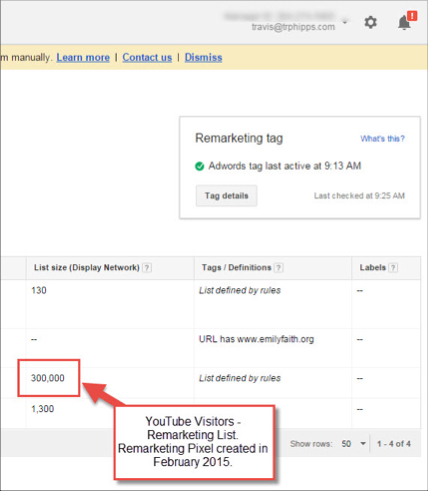Image resolution: width=428 pixels, height=491 pixels.
Task: Open the What's this? help link
Action: 382,139
